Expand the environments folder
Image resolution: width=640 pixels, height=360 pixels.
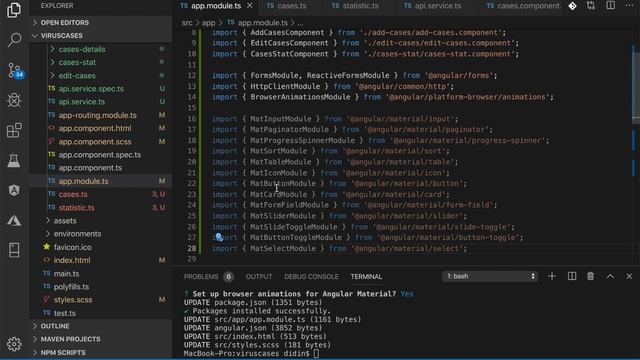77,234
